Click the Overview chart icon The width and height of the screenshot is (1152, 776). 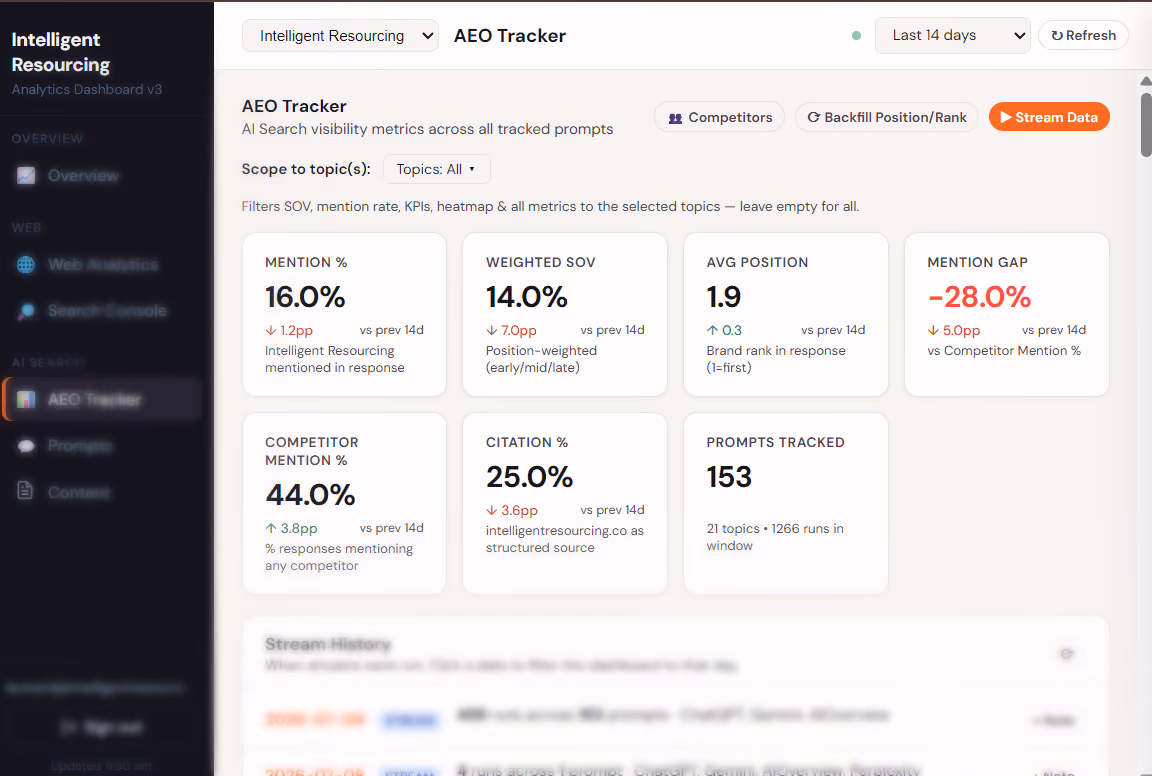tap(26, 176)
